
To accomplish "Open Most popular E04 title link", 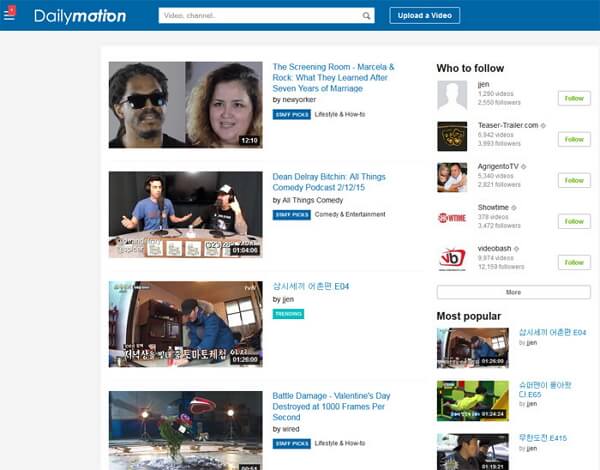I will pos(552,333).
